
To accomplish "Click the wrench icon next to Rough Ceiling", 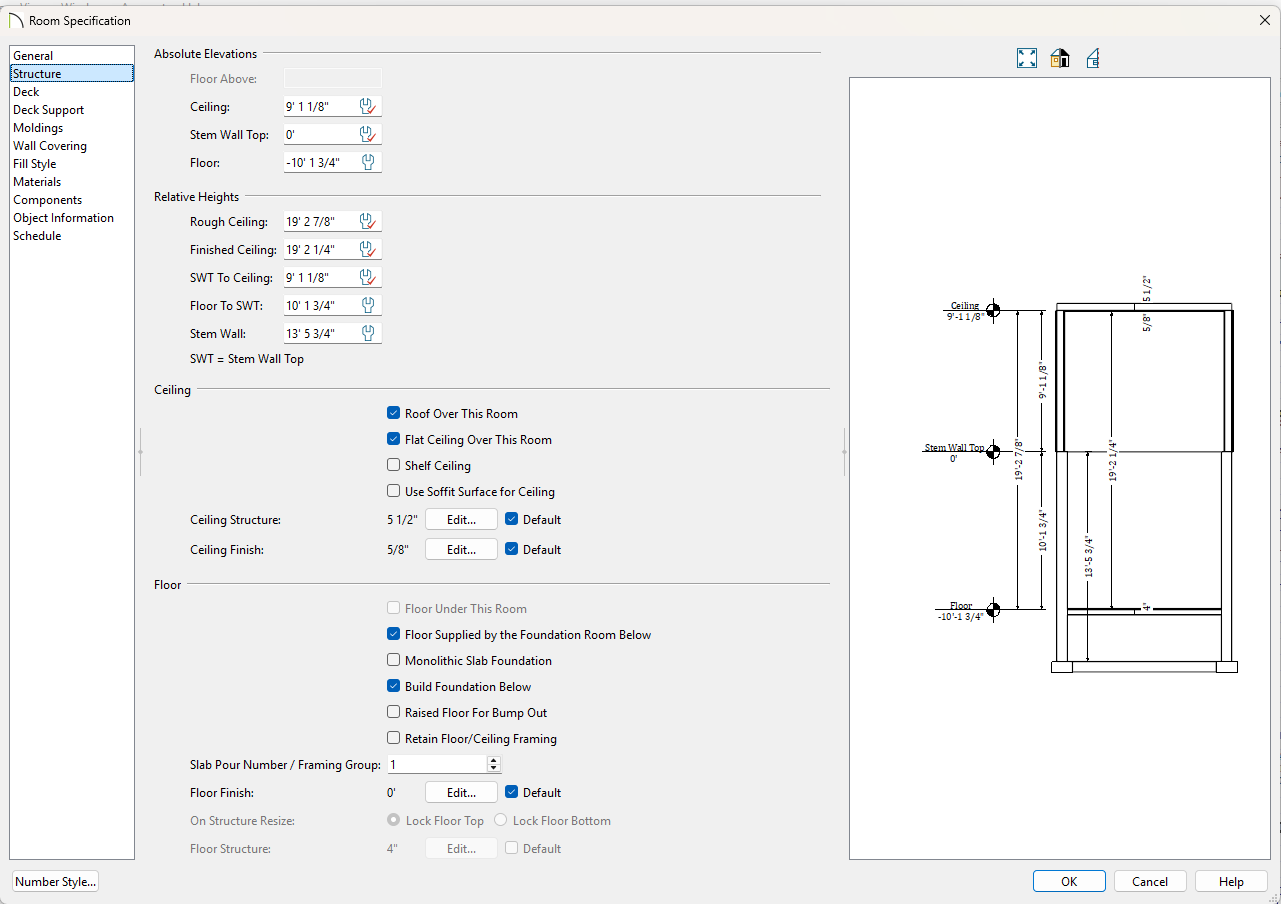I will 367,222.
